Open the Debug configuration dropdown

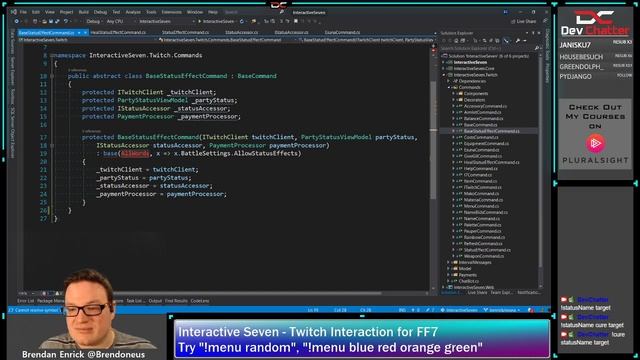[94, 21]
